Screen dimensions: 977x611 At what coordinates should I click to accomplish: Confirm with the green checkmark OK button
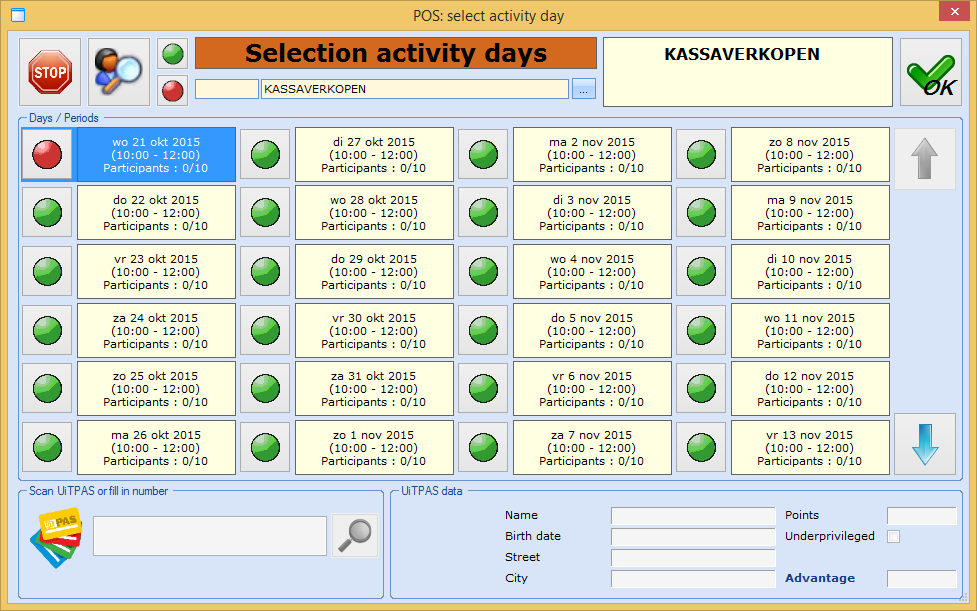[x=931, y=72]
